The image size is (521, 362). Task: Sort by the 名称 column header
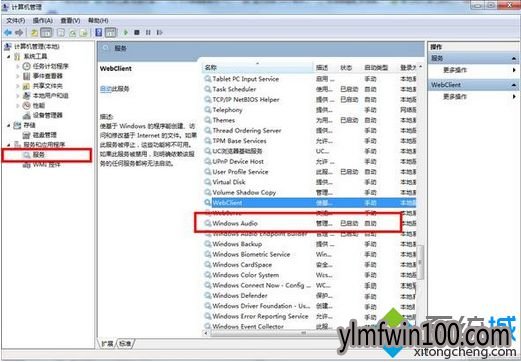pos(257,68)
